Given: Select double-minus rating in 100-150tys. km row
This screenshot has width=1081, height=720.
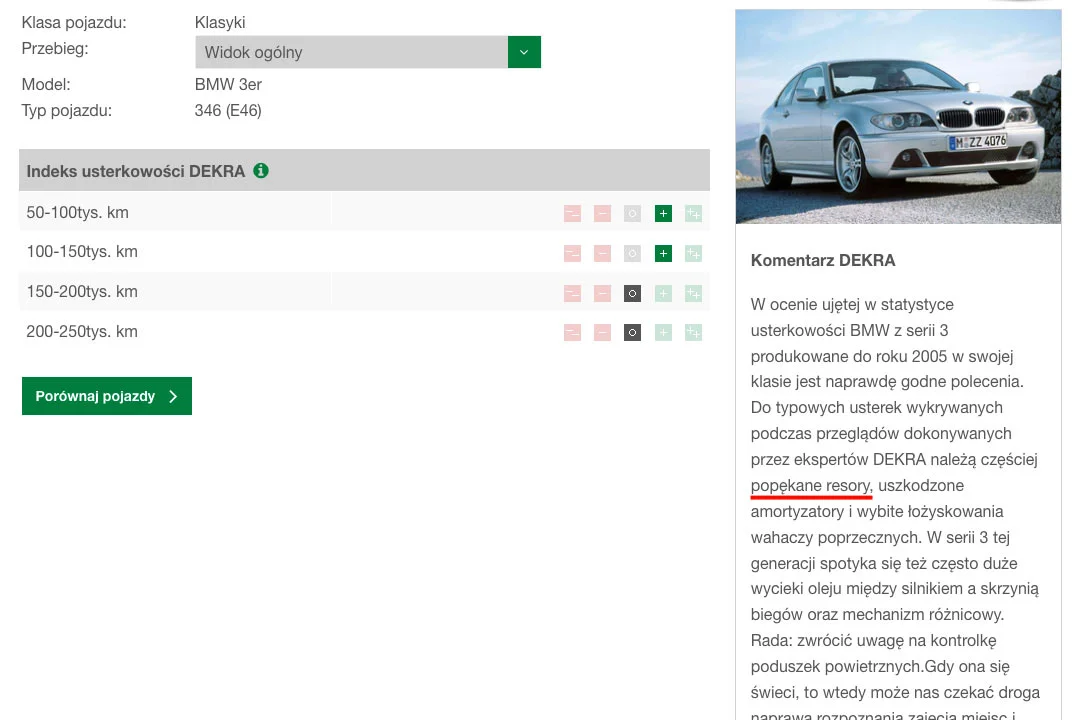Looking at the screenshot, I should [572, 254].
